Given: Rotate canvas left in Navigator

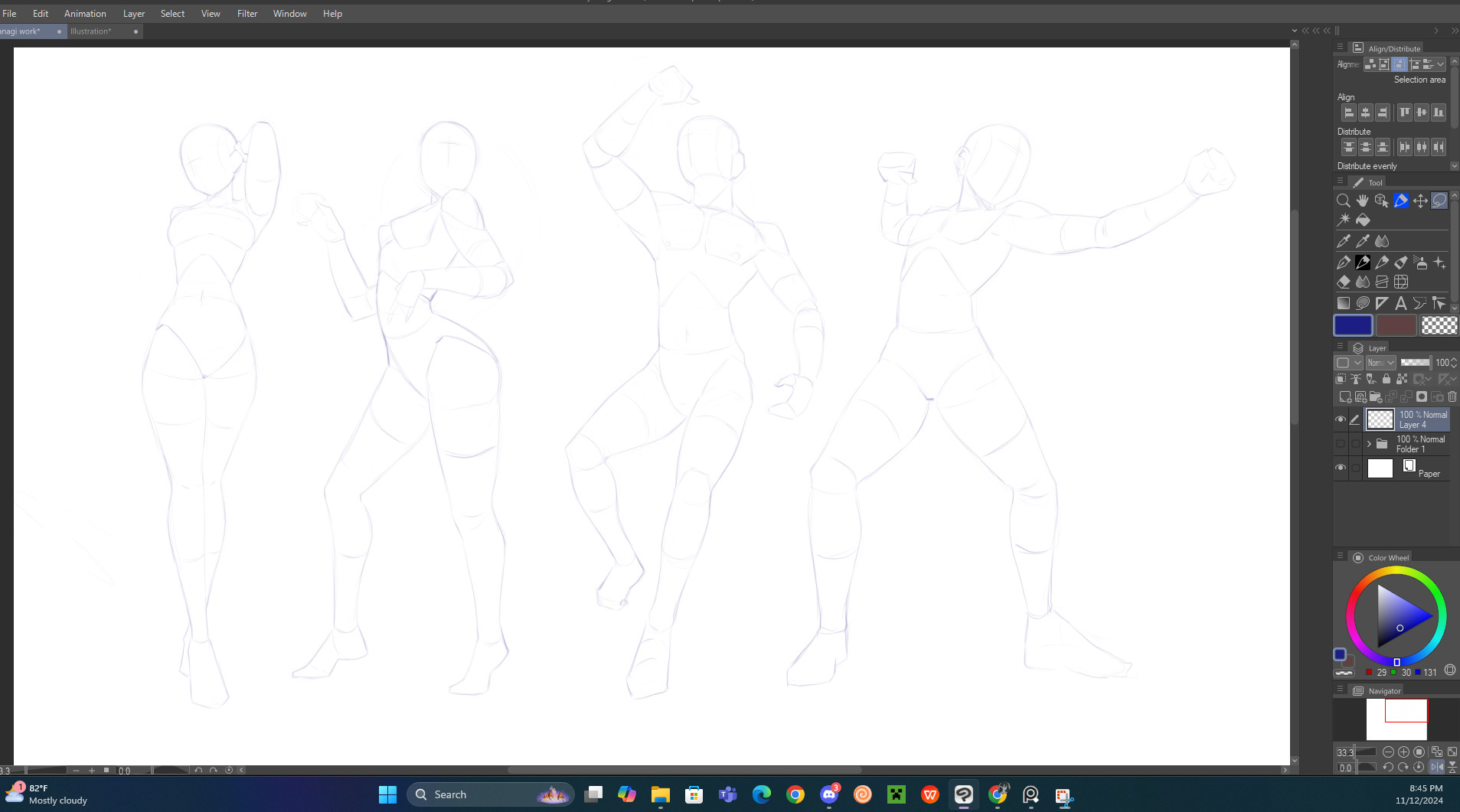Looking at the screenshot, I should pos(1387,767).
